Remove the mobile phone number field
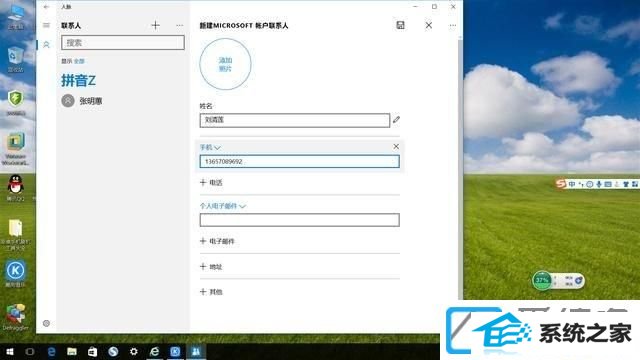 pyautogui.click(x=396, y=146)
